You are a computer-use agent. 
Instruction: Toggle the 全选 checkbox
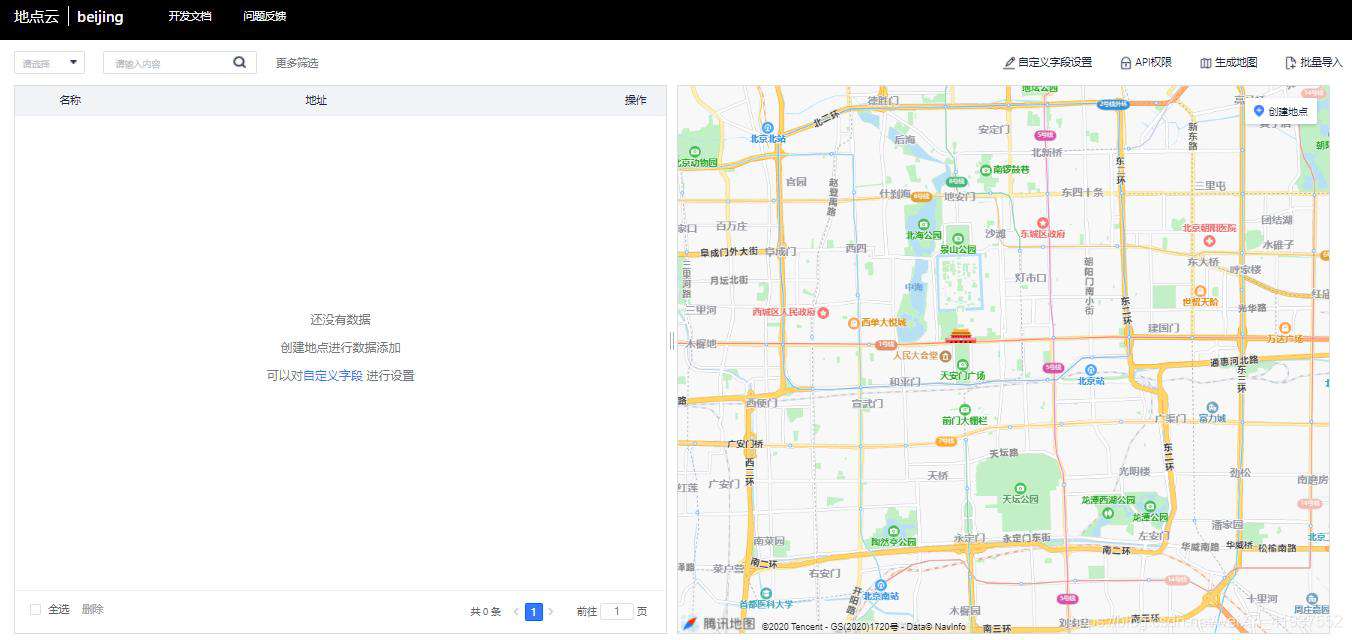click(36, 609)
